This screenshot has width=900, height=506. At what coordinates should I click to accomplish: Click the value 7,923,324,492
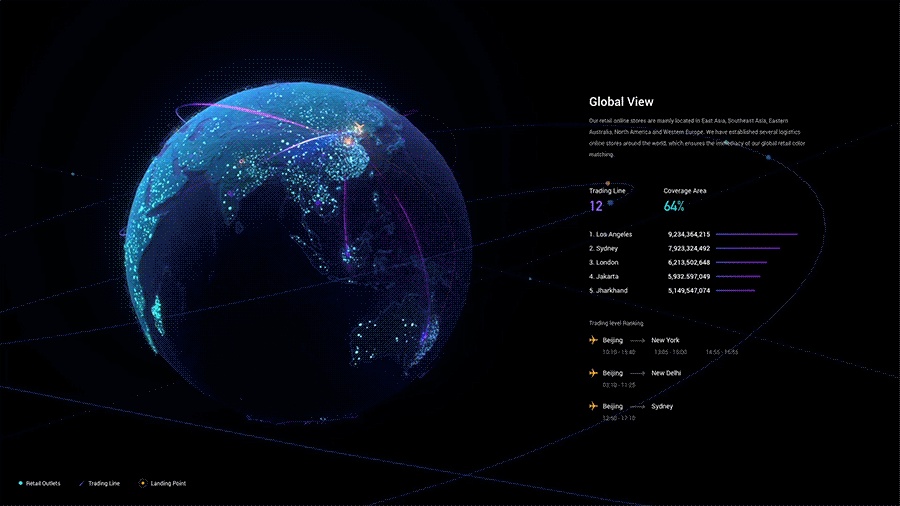point(689,248)
